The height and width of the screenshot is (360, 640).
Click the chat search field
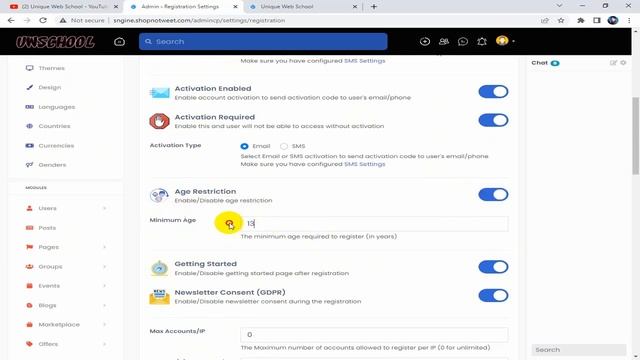coord(578,350)
